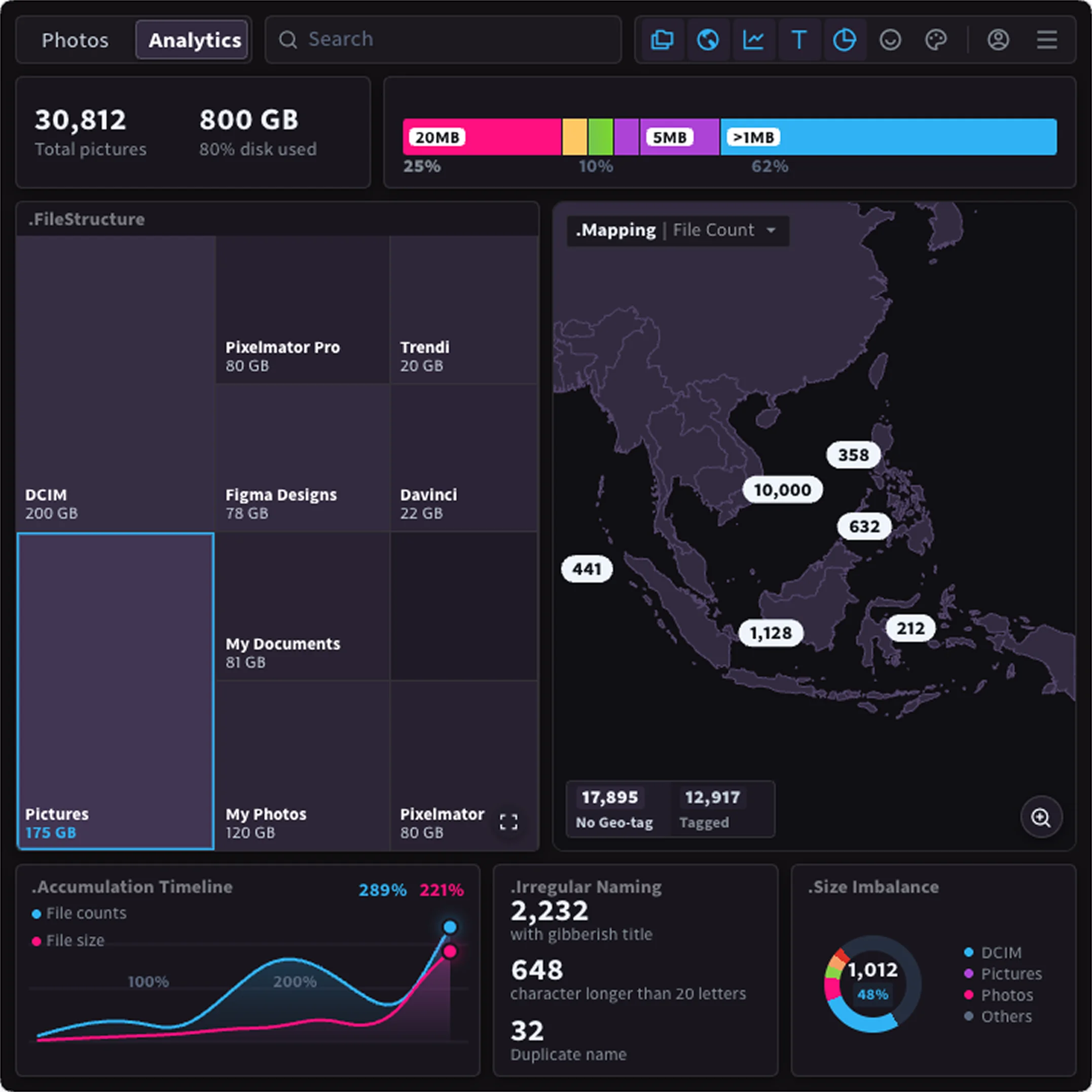This screenshot has height=1092, width=1092.
Task: Open the file structure copies icon
Action: point(663,40)
